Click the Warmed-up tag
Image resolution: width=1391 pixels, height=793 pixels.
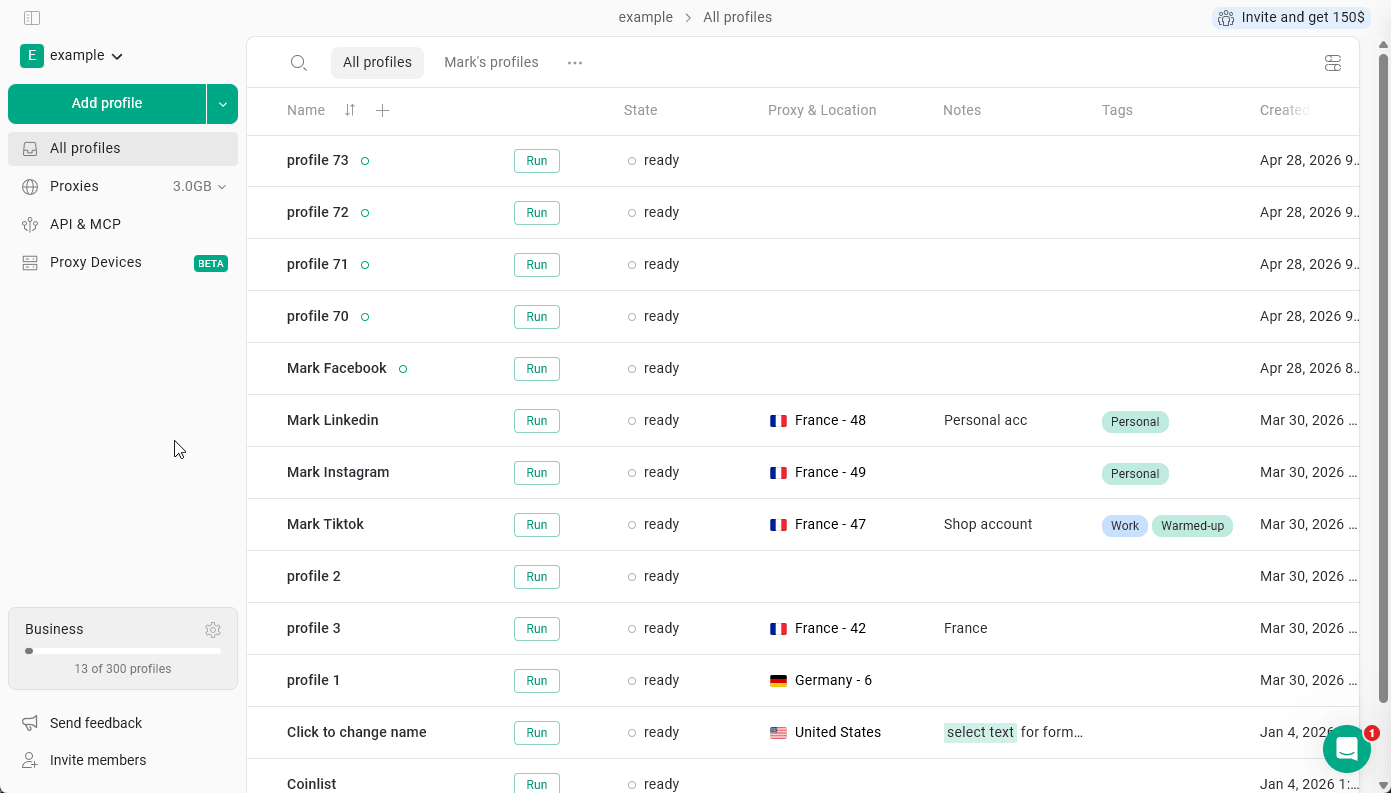pos(1192,526)
